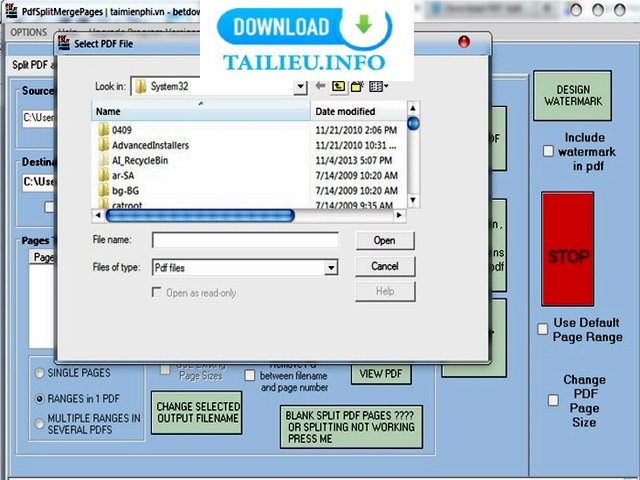Select the ar-SA folder name
The image size is (640, 480).
coord(123,176)
